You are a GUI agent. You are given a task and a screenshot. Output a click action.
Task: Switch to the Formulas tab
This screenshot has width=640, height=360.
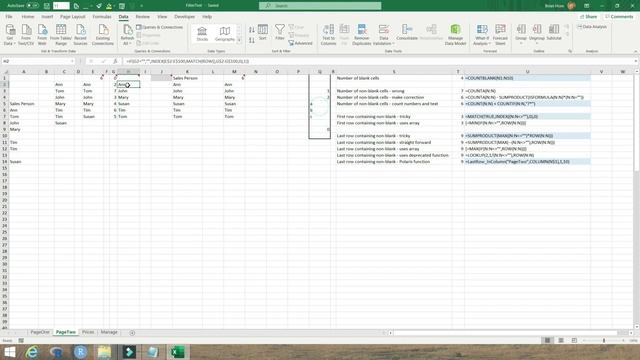coord(102,17)
